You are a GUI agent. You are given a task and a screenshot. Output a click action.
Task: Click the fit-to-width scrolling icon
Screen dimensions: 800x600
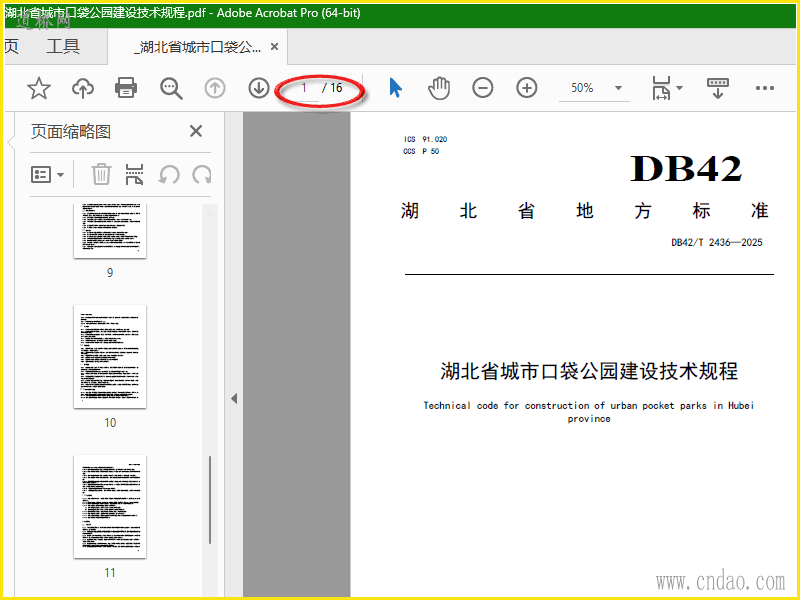(x=661, y=88)
